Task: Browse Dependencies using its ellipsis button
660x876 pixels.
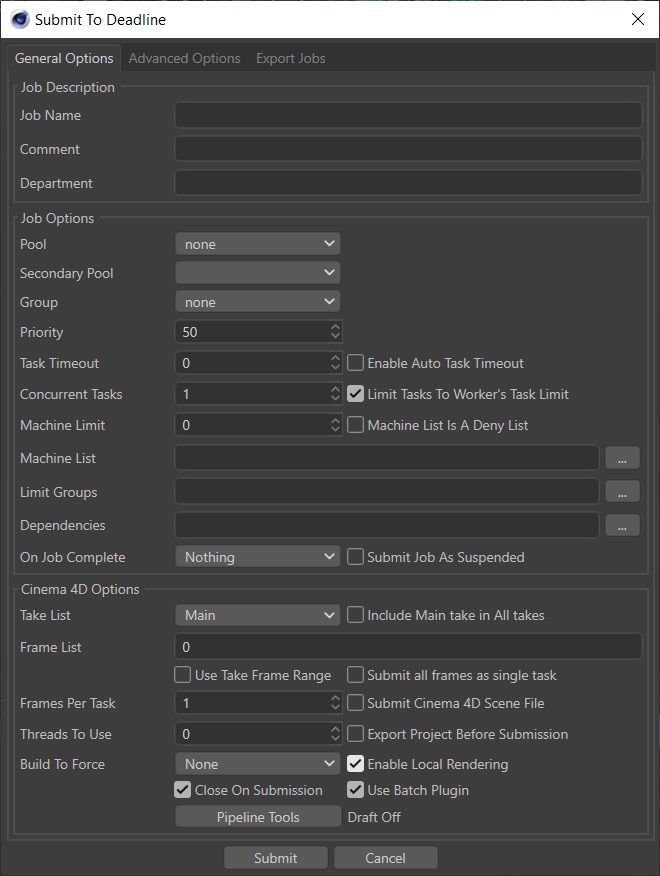Action: pyautogui.click(x=622, y=525)
